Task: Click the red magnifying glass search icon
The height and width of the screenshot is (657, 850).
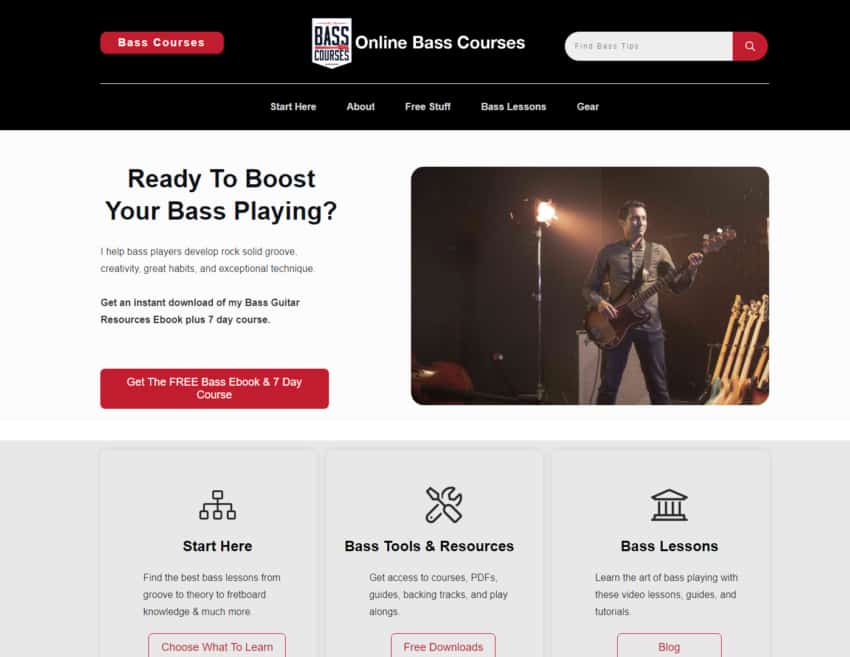Action: pos(750,46)
